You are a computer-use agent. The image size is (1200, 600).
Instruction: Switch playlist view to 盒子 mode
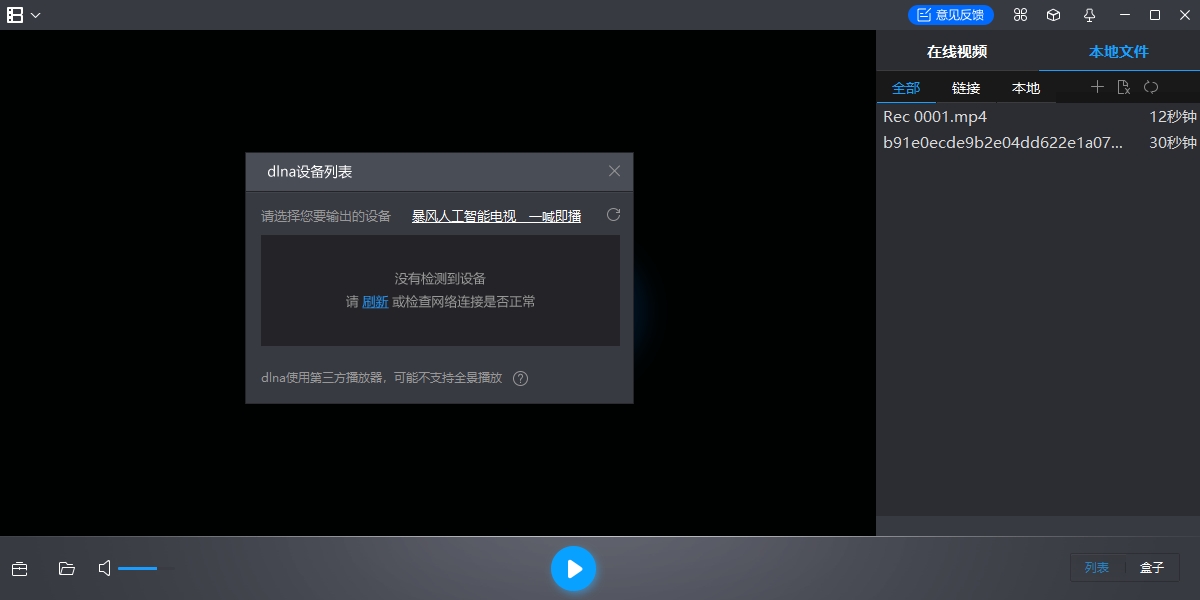(1152, 567)
